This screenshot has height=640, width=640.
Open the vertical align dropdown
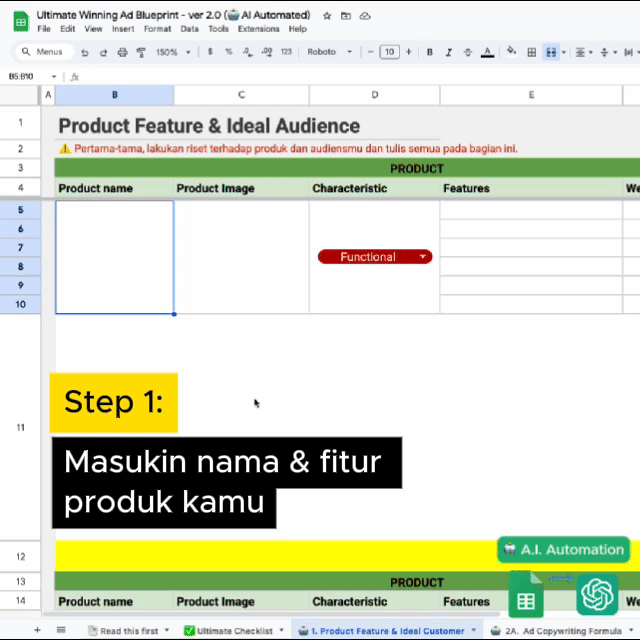tap(608, 52)
